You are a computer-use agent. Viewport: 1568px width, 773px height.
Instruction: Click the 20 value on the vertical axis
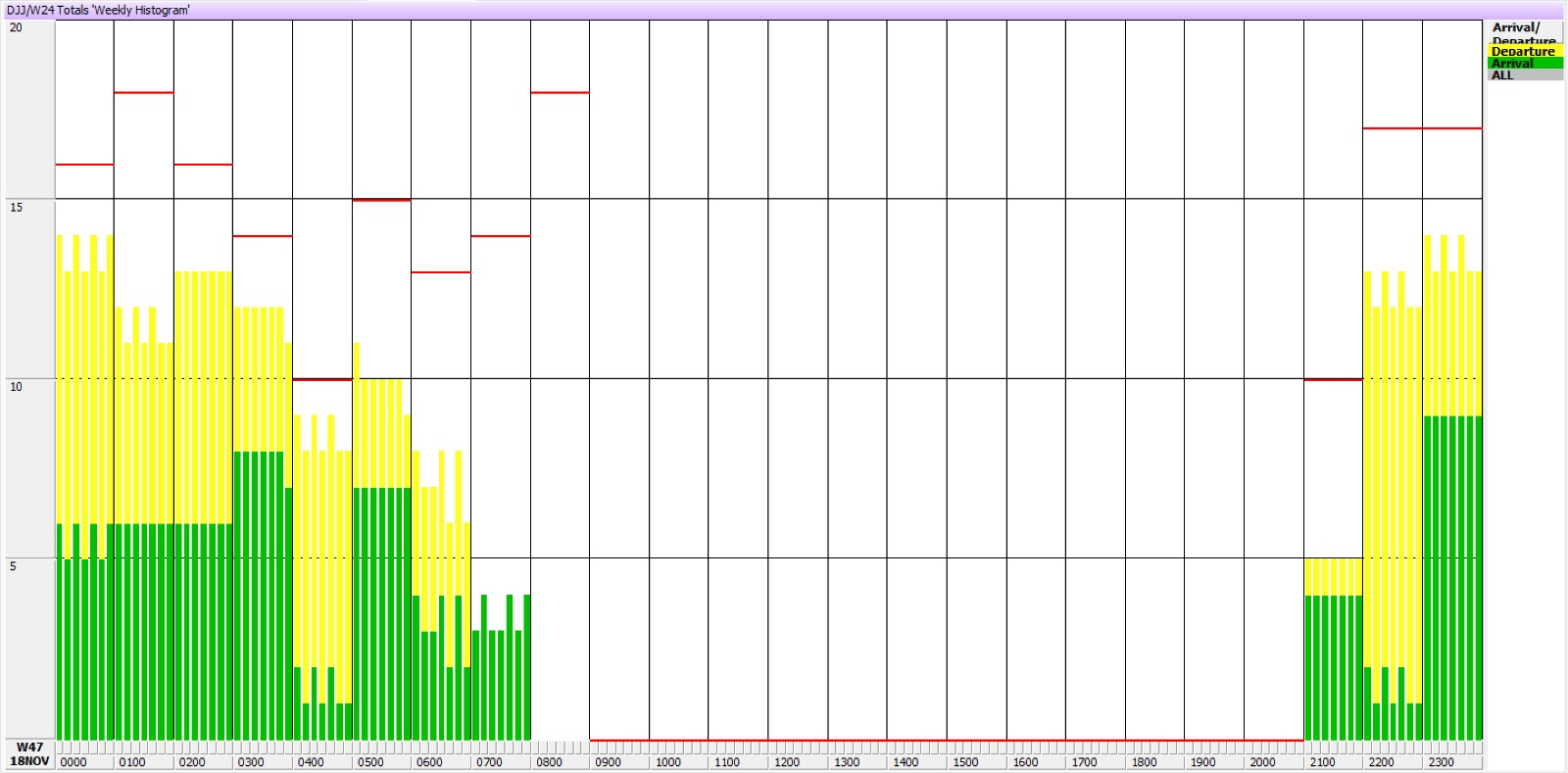point(16,27)
